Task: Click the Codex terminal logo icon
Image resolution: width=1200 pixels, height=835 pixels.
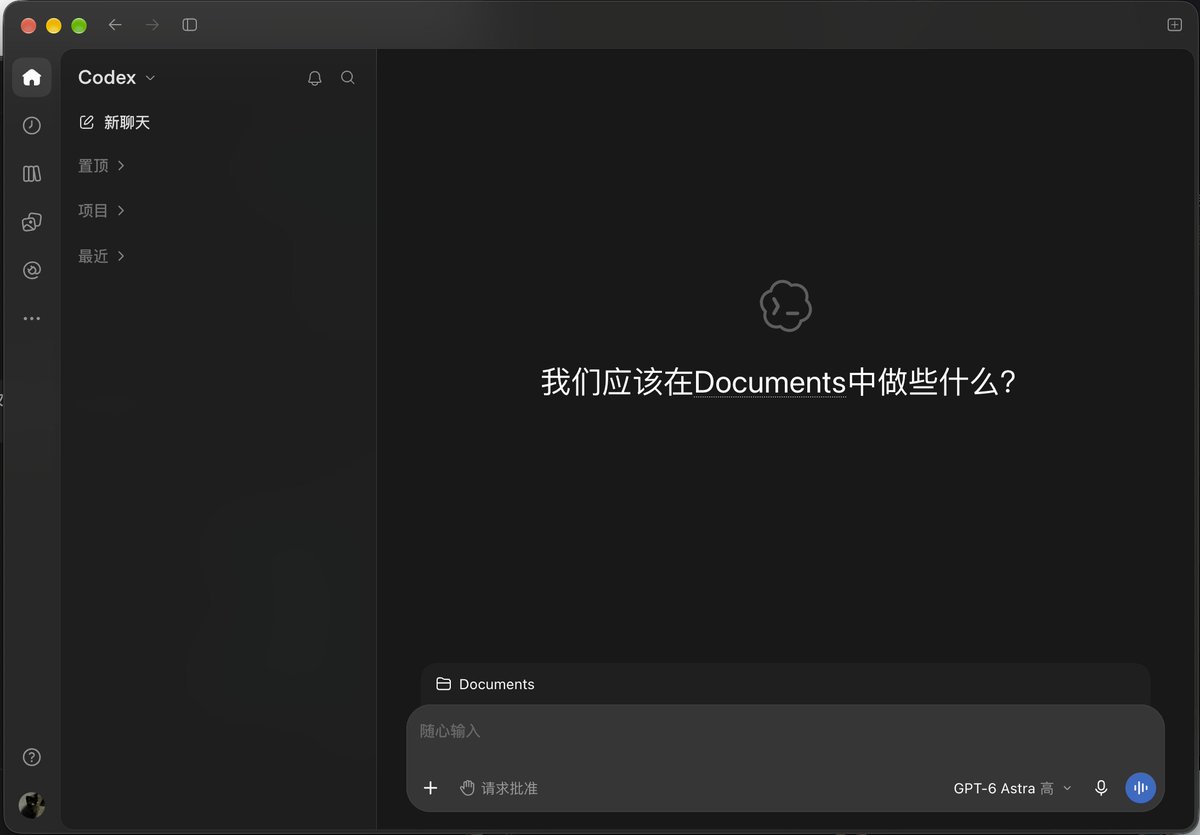Action: [786, 305]
